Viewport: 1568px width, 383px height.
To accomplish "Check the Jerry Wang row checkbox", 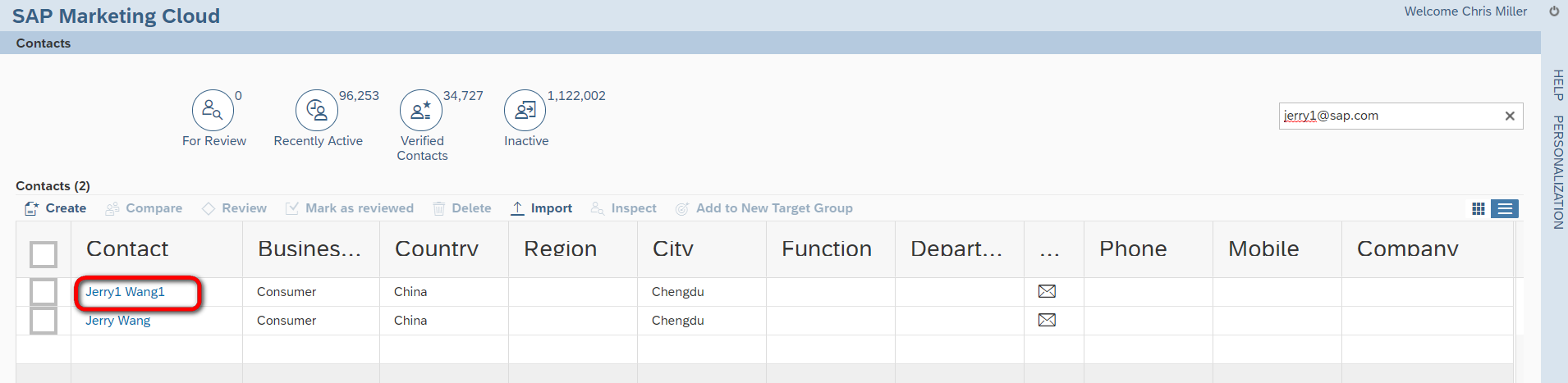I will (44, 321).
